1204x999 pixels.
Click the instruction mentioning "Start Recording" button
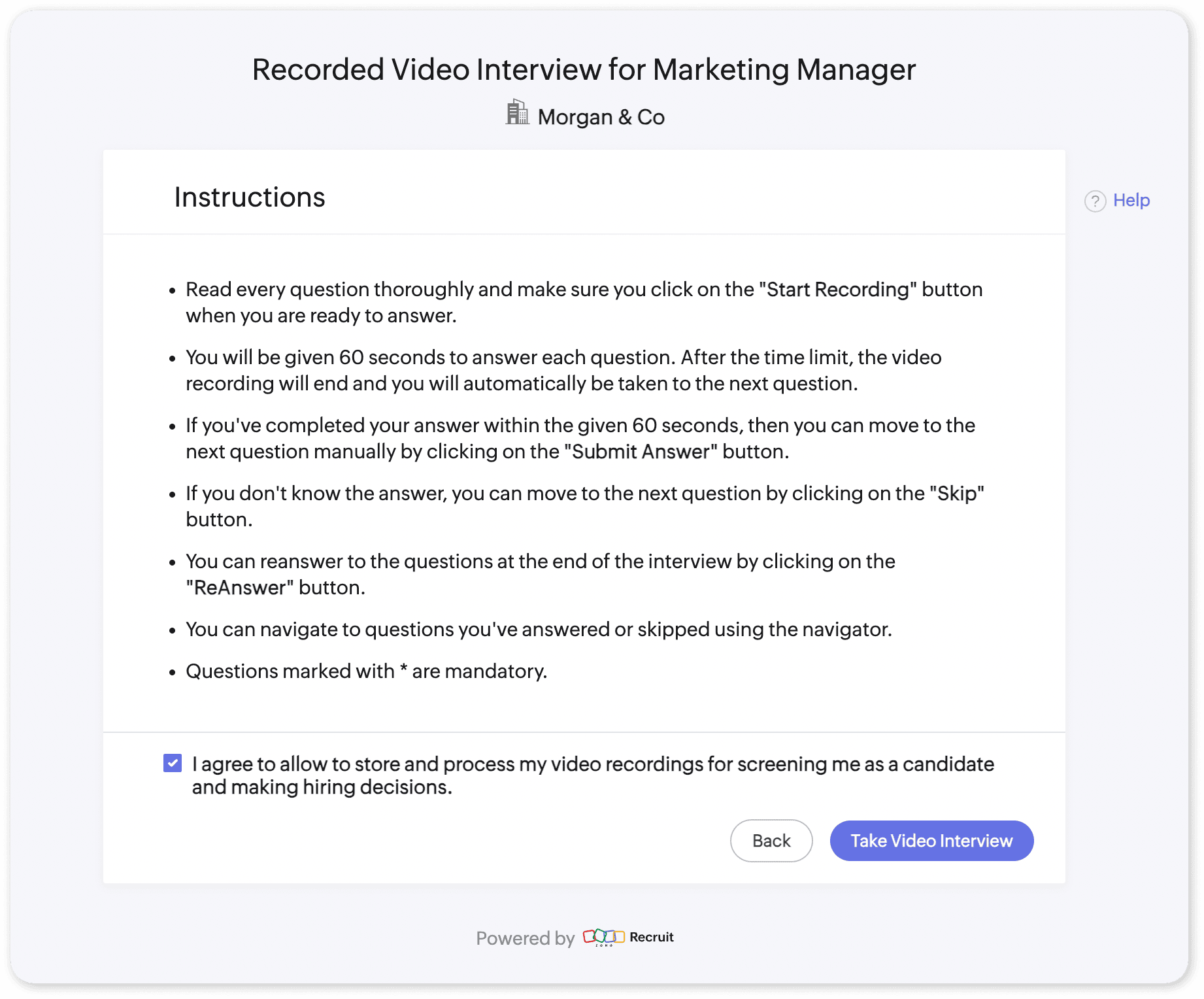(x=584, y=302)
